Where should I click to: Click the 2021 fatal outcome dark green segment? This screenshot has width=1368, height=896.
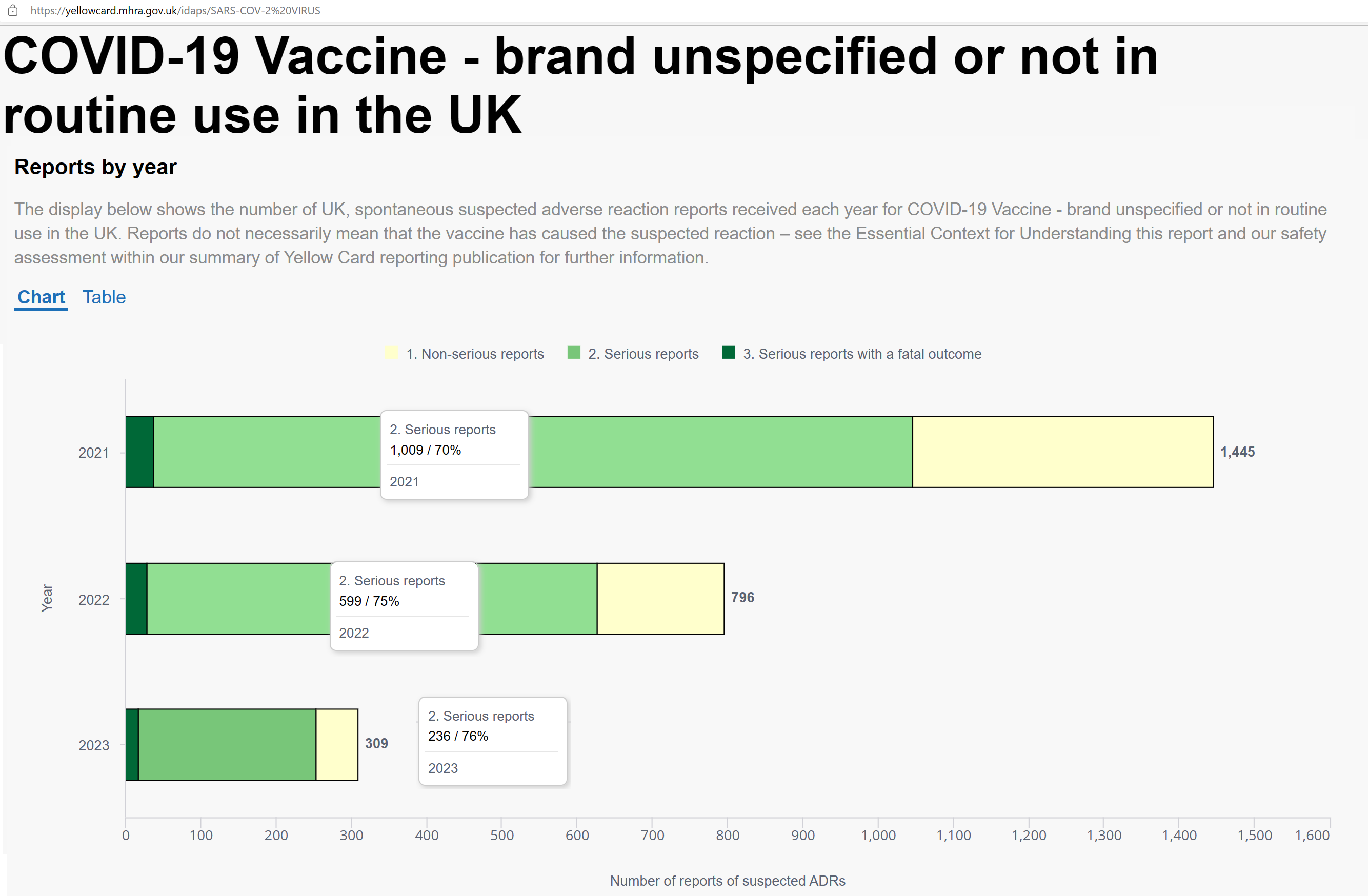click(x=139, y=452)
